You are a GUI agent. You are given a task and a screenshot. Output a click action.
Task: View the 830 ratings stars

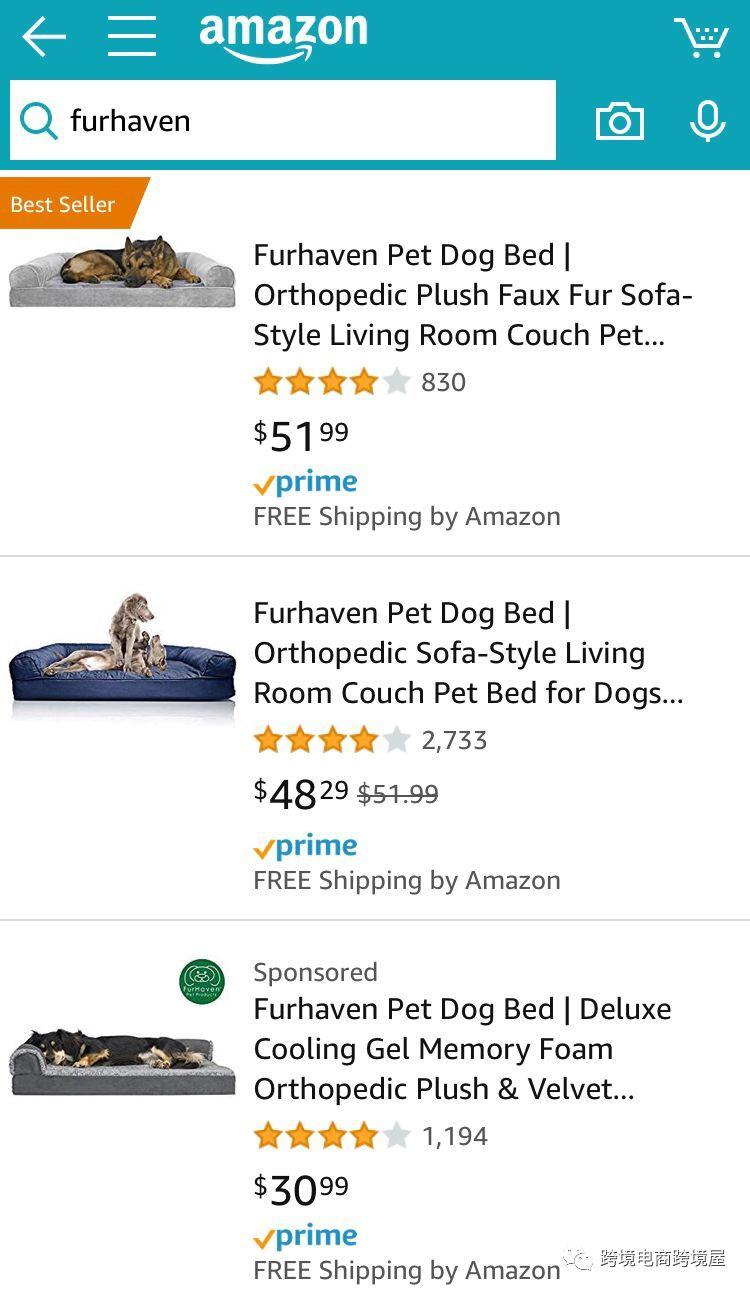[332, 382]
